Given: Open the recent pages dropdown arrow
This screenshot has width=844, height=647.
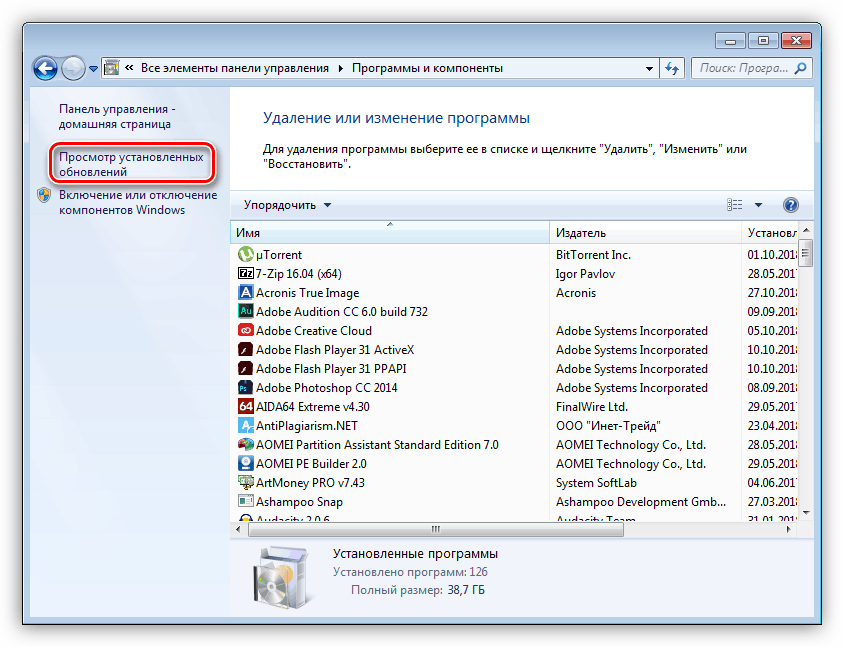Looking at the screenshot, I should [x=93, y=69].
